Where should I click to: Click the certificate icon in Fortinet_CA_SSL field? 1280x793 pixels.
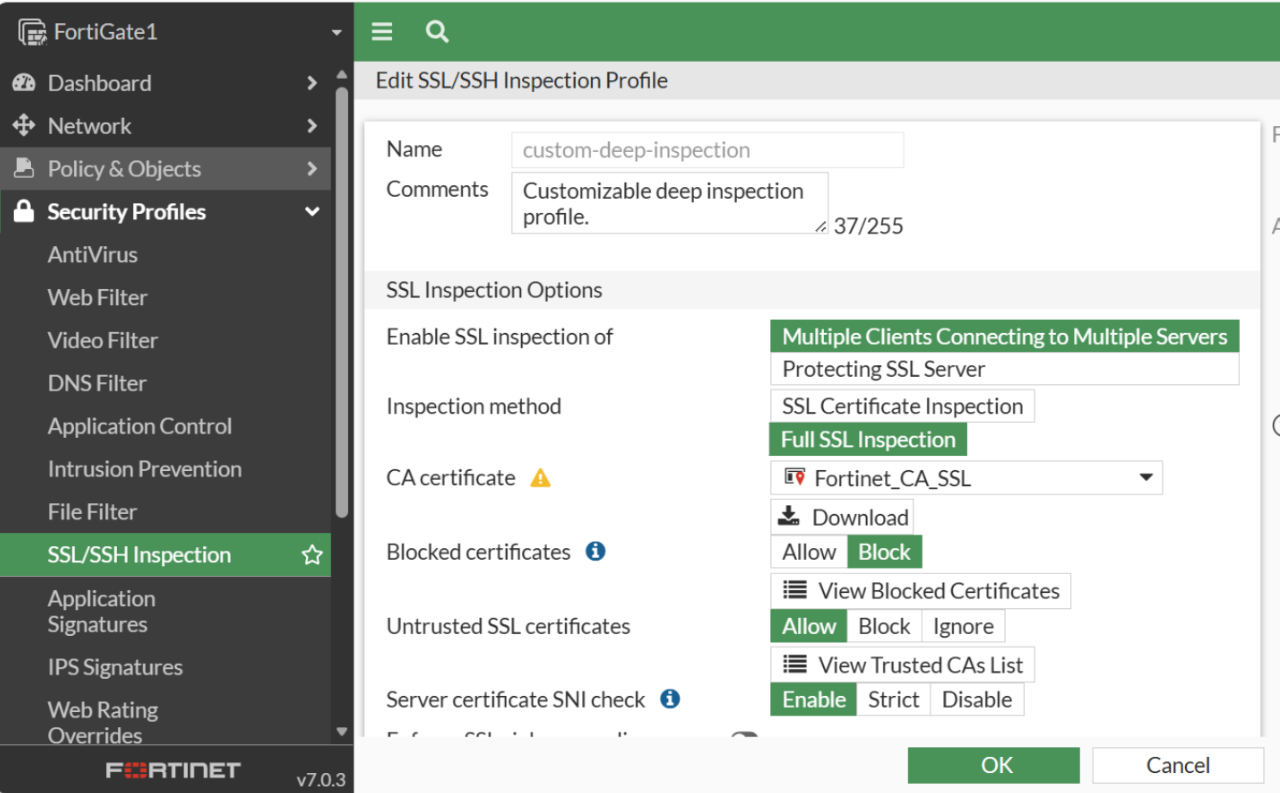coord(795,478)
